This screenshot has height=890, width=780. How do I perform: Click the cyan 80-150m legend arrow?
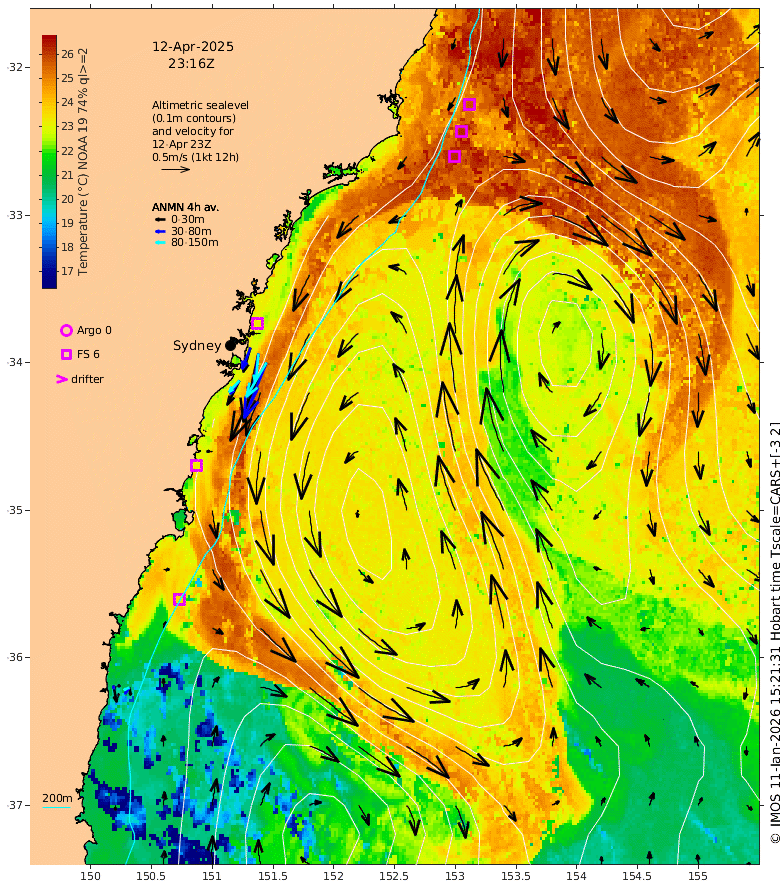click(x=160, y=242)
